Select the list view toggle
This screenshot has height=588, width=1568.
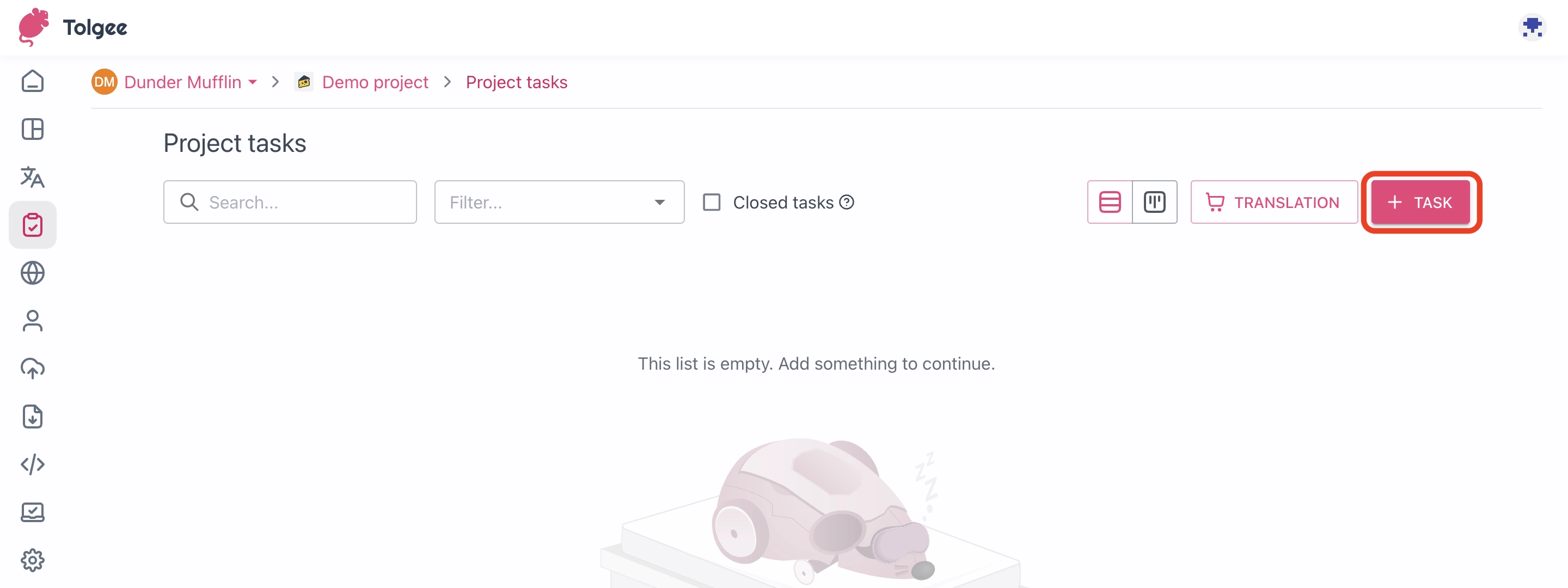1110,201
